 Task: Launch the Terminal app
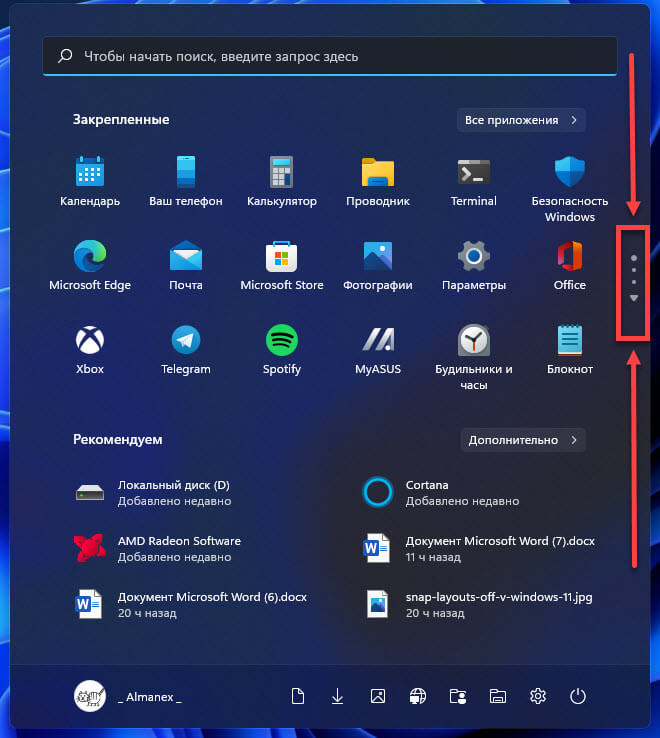click(x=474, y=182)
